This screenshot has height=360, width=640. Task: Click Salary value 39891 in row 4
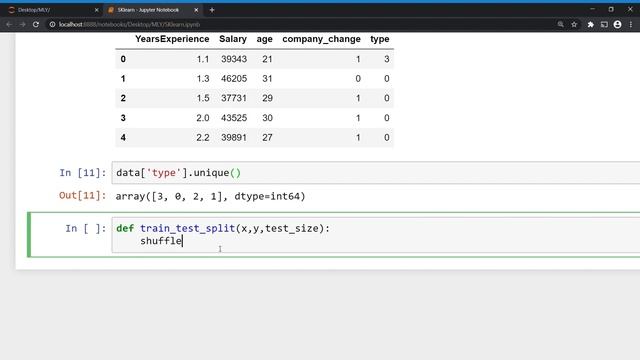pos(234,138)
